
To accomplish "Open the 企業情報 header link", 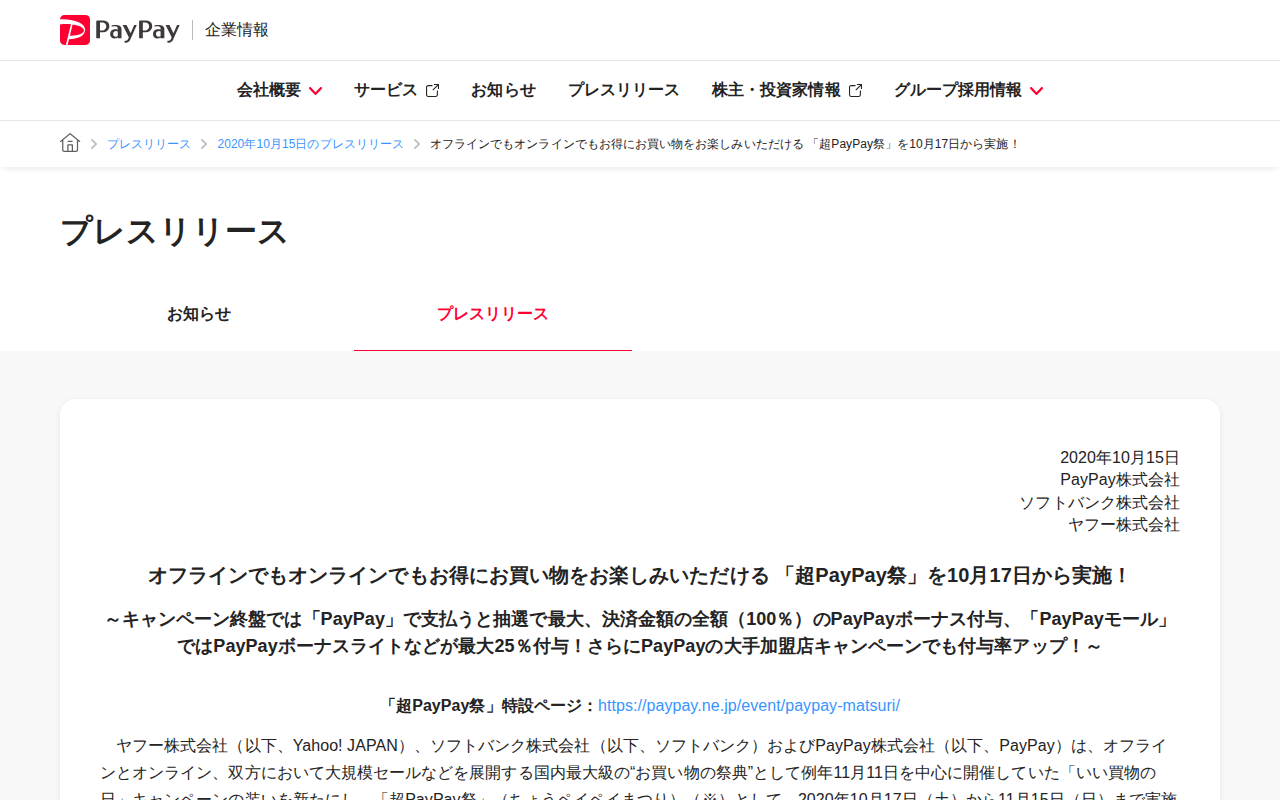I will (x=237, y=30).
